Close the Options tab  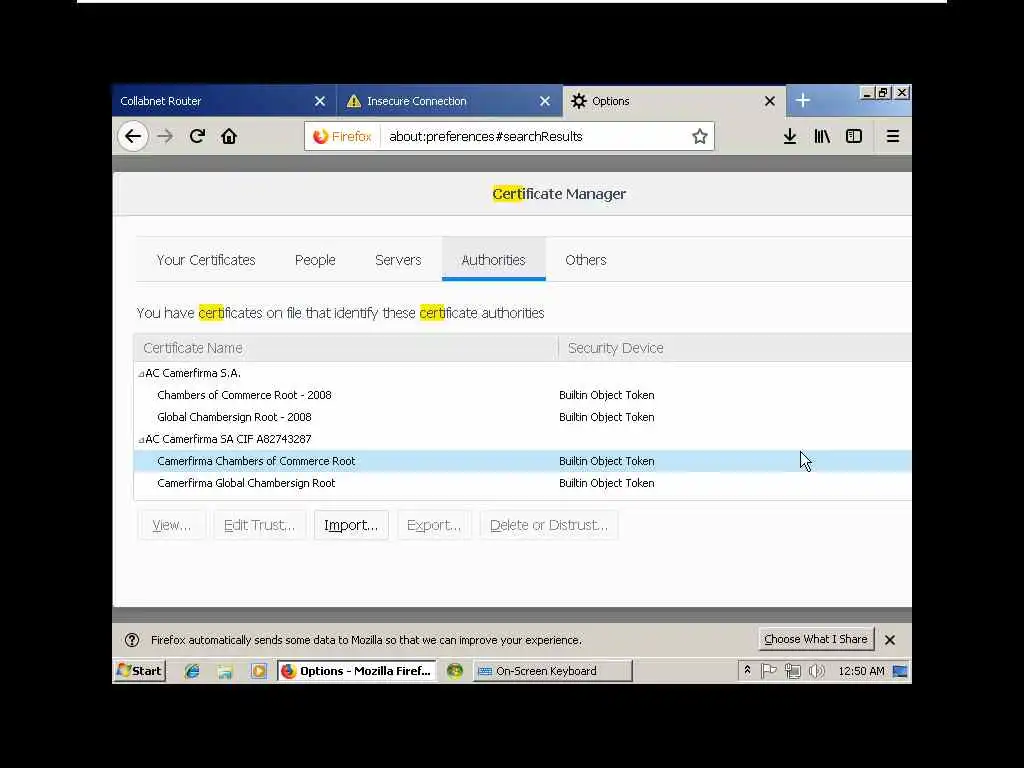tap(769, 101)
